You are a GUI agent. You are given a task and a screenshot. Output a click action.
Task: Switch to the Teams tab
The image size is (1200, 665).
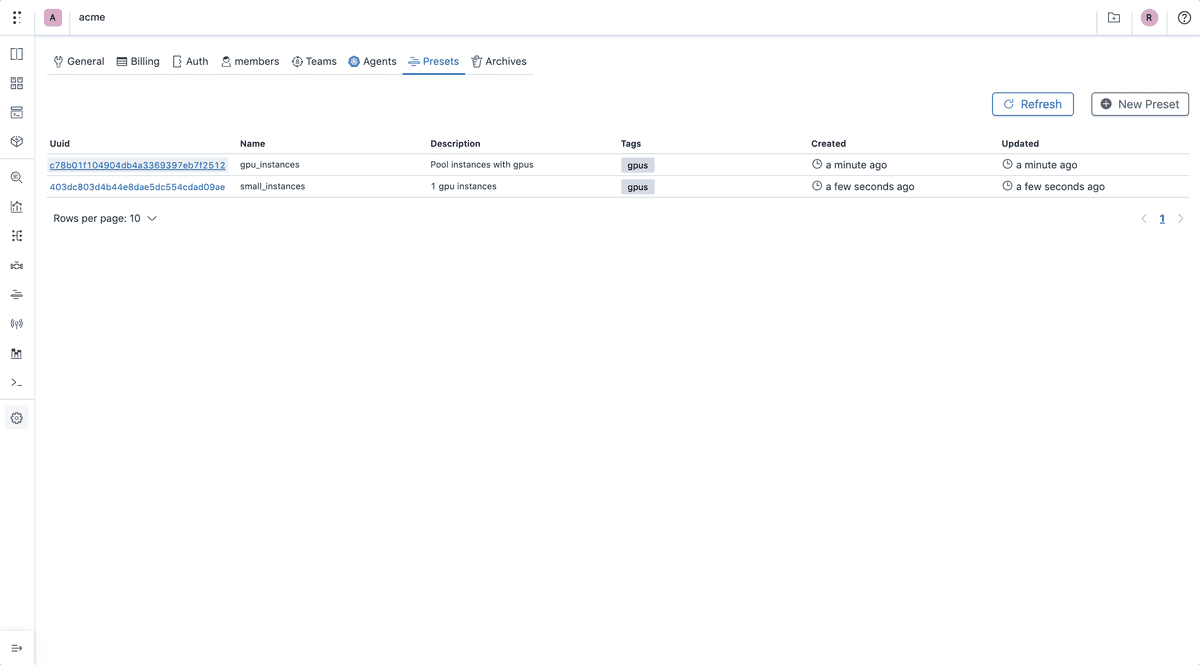(314, 61)
